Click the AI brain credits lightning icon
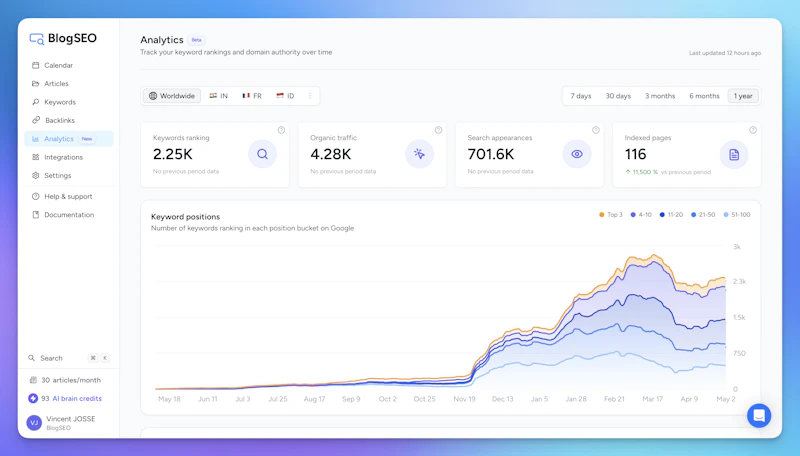The width and height of the screenshot is (800, 456). (x=33, y=398)
